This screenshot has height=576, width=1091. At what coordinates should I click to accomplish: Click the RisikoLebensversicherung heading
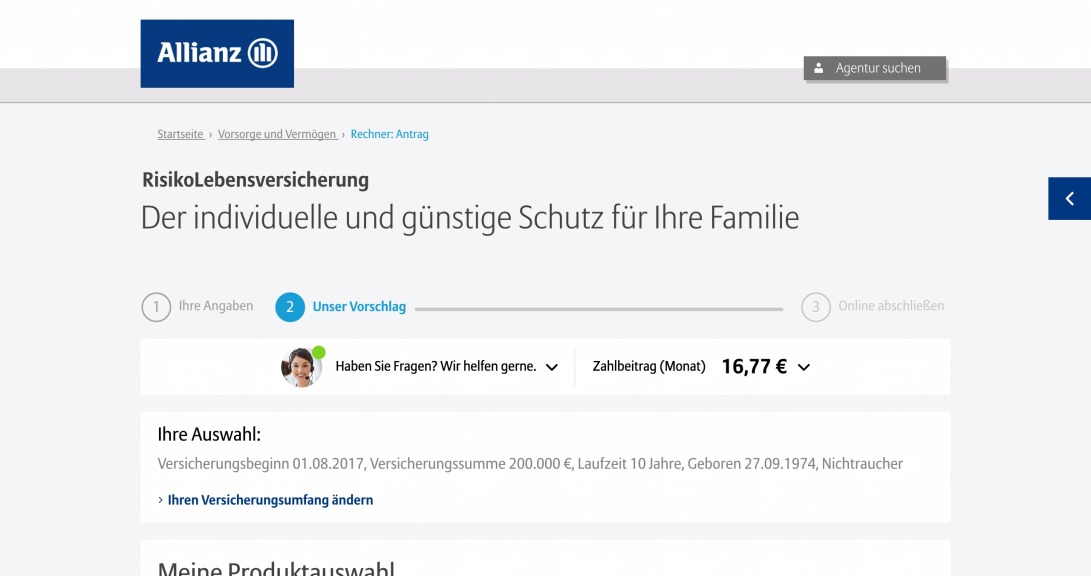(255, 180)
